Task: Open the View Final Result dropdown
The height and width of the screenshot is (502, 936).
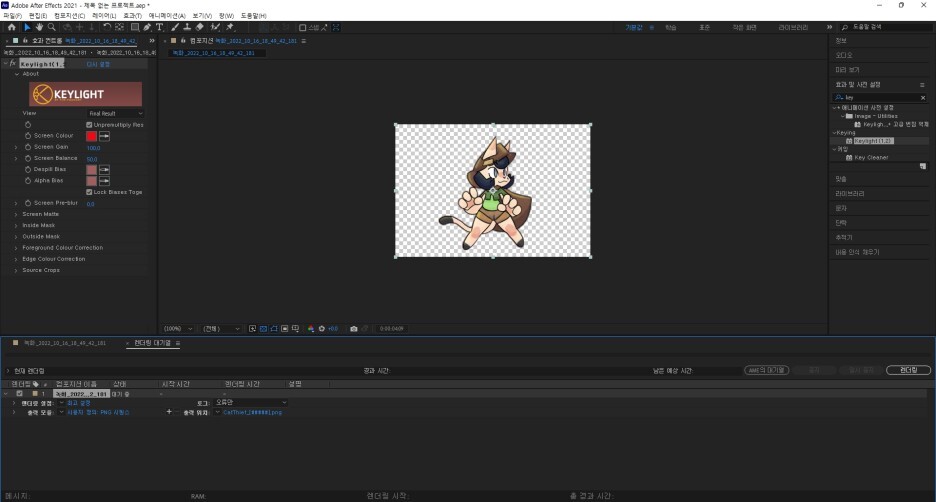Action: pos(116,113)
